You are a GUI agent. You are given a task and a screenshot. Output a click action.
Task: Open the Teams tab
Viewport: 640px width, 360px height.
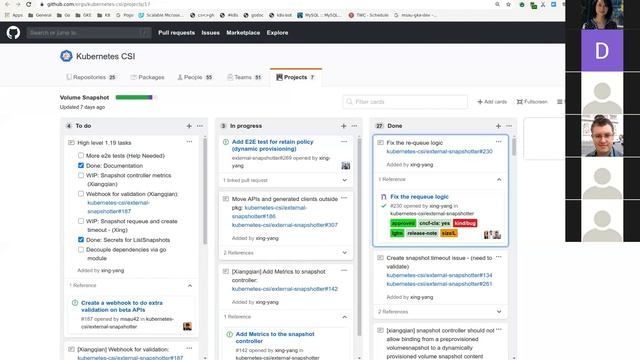pyautogui.click(x=244, y=77)
